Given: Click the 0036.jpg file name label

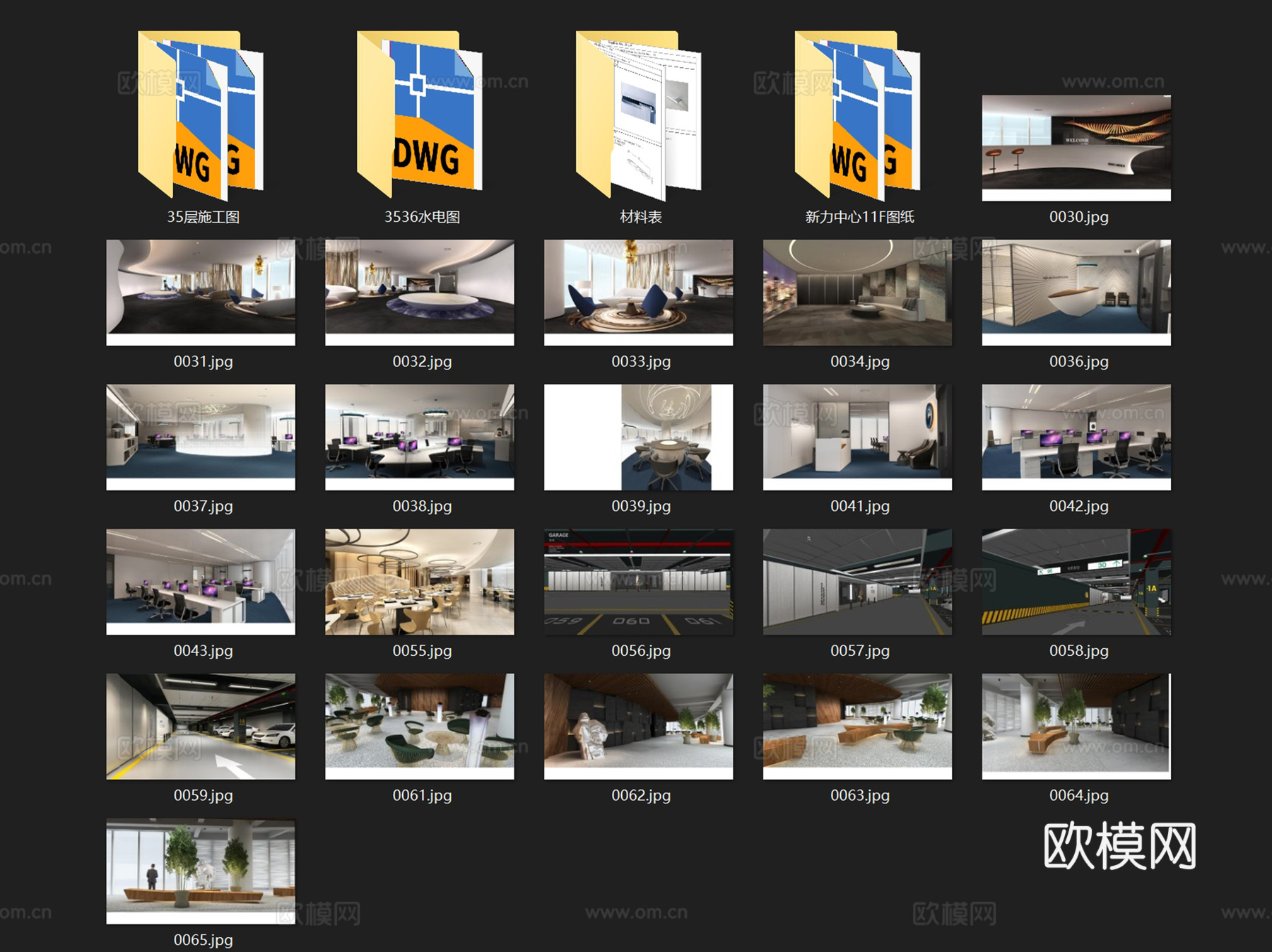Looking at the screenshot, I should tap(1079, 362).
